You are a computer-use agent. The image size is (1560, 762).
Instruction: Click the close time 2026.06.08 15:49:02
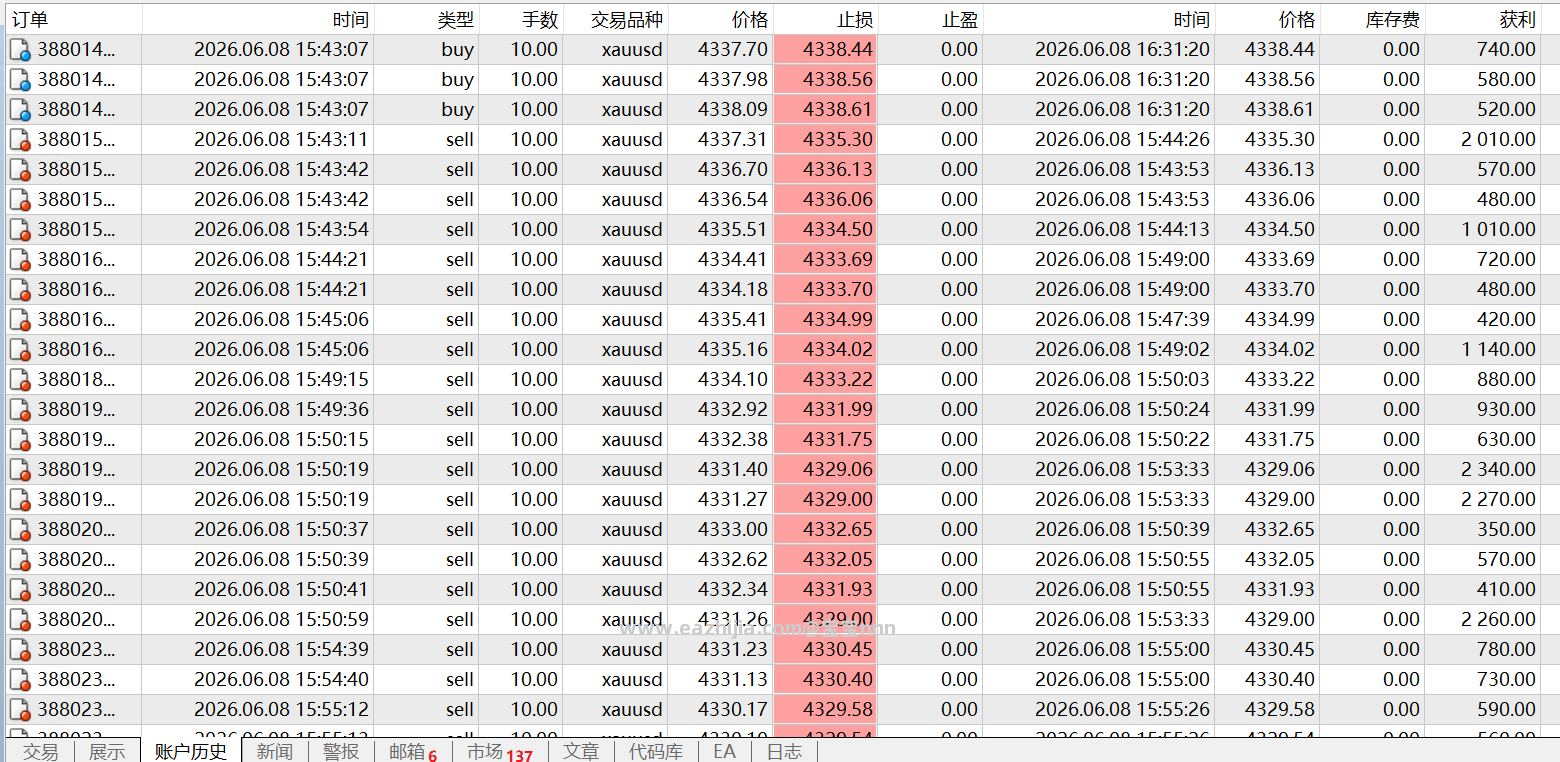click(x=1122, y=349)
